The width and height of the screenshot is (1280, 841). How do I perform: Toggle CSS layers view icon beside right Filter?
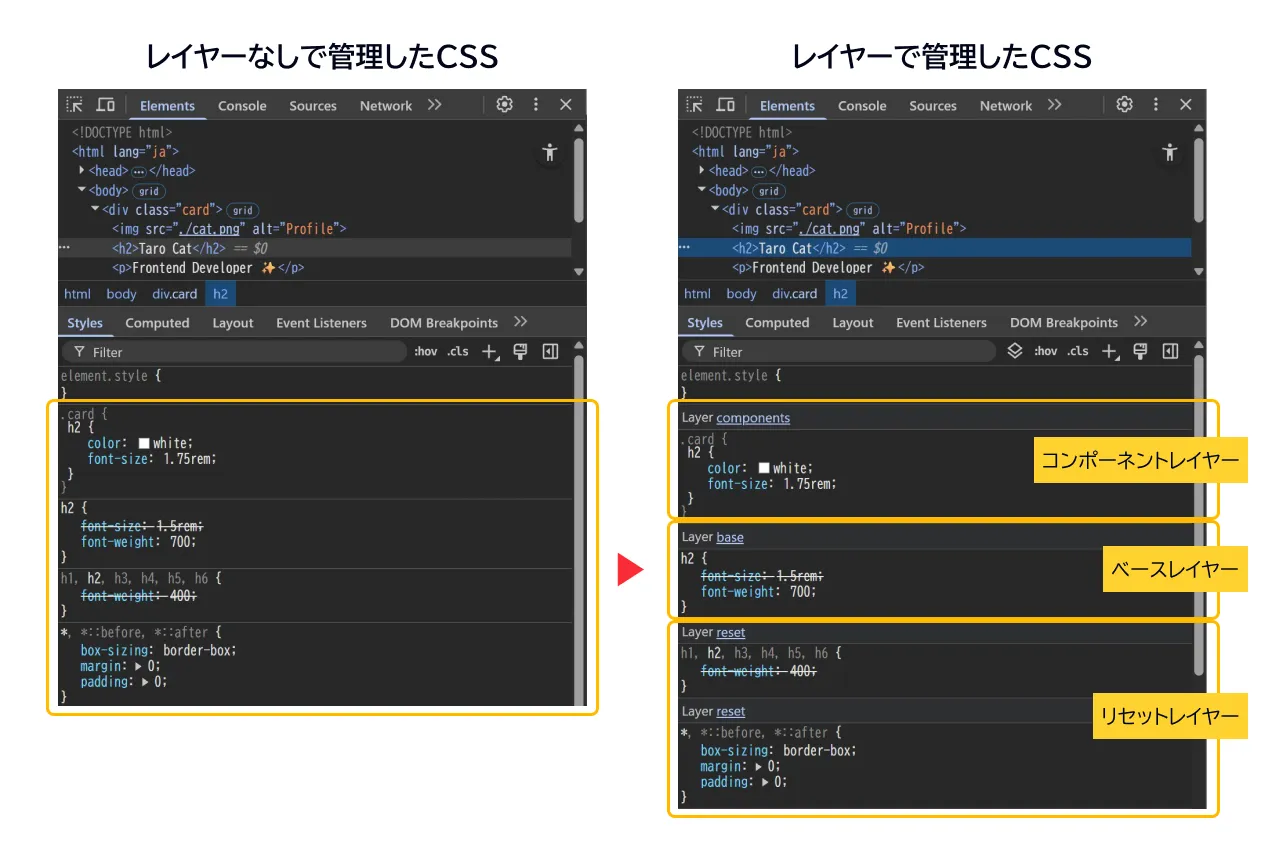click(1014, 351)
